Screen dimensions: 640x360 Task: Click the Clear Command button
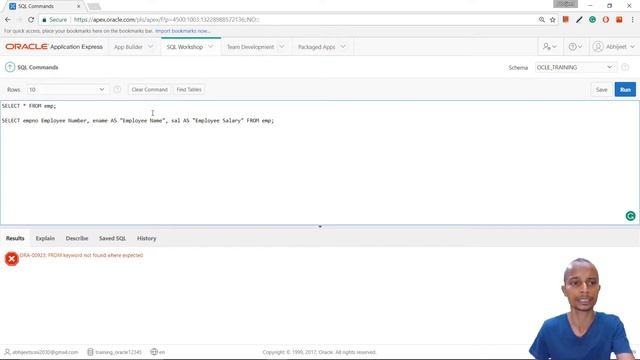[149, 89]
